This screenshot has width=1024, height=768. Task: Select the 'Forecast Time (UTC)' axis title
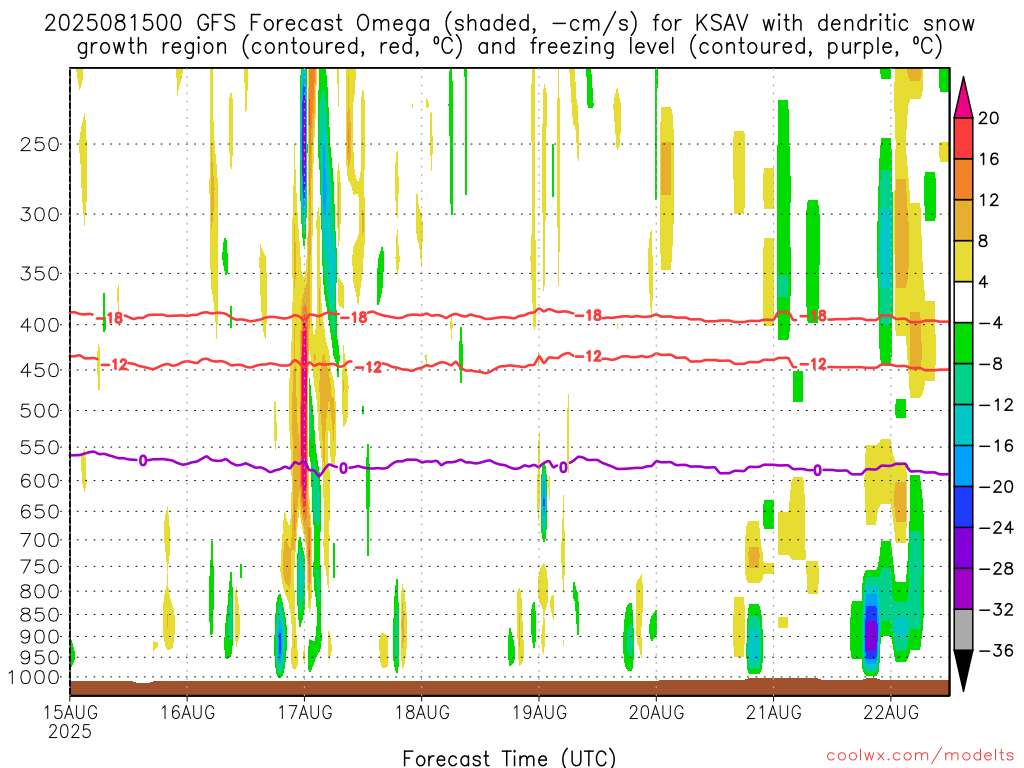(x=509, y=758)
